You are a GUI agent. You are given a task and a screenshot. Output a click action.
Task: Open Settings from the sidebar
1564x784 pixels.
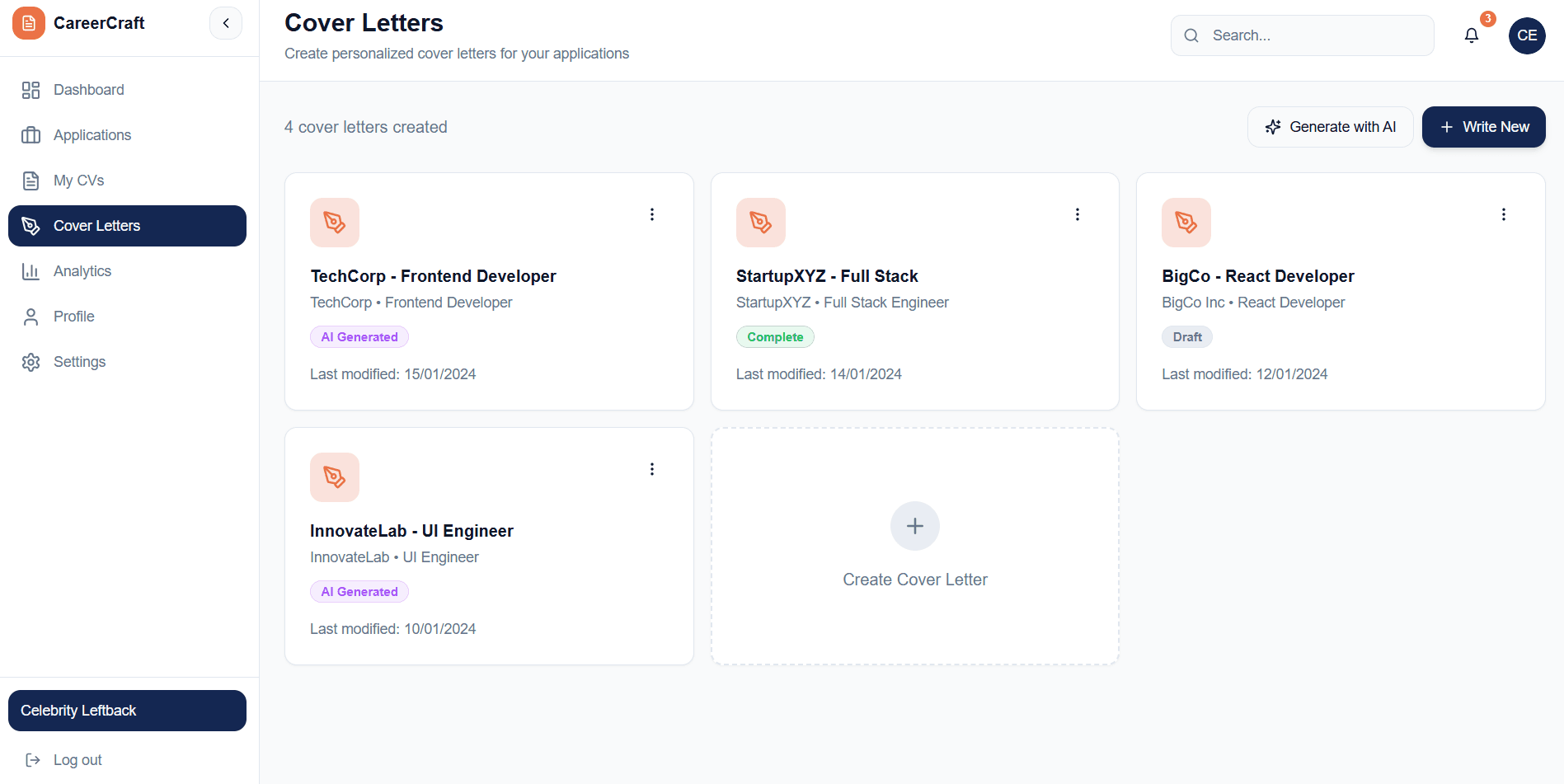click(x=127, y=362)
